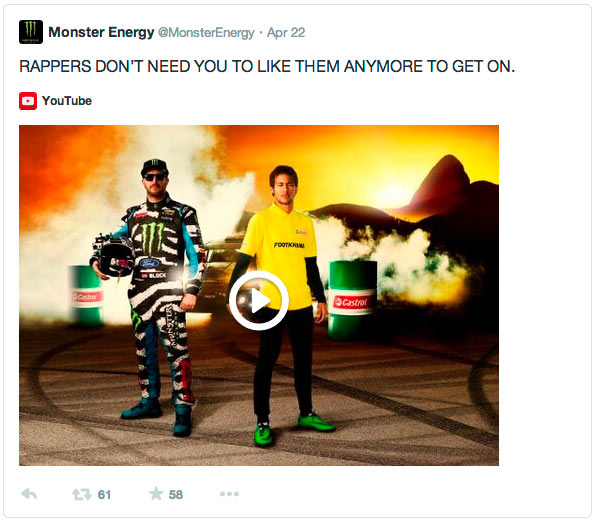This screenshot has height=523, width=598.
Task: Open the Apr 22 tweet timestamp
Action: [x=286, y=33]
